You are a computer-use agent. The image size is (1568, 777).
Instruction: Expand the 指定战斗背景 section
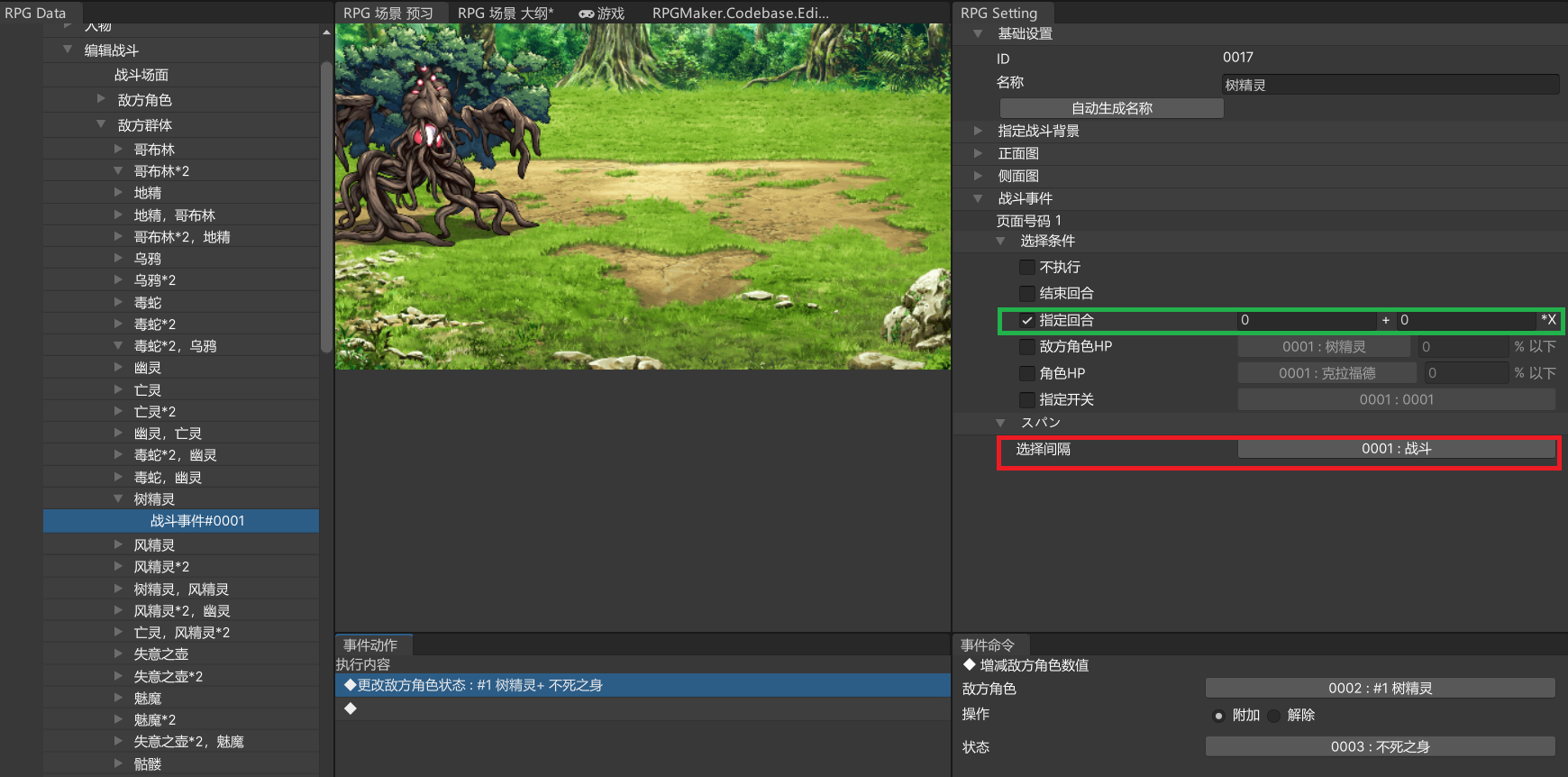pyautogui.click(x=979, y=131)
